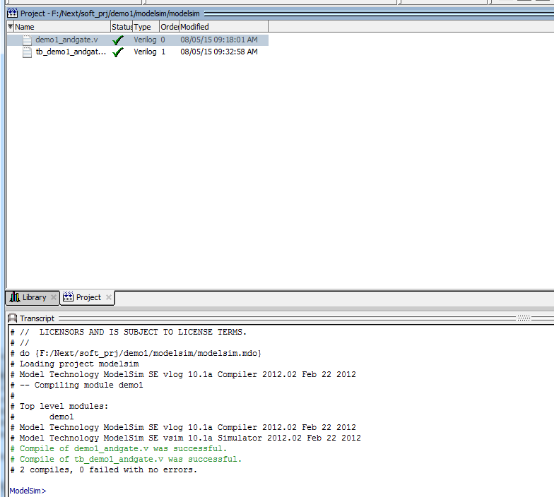This screenshot has height=498, width=554.
Task: Click the Transcript pane grip handle
Action: click(x=524, y=318)
